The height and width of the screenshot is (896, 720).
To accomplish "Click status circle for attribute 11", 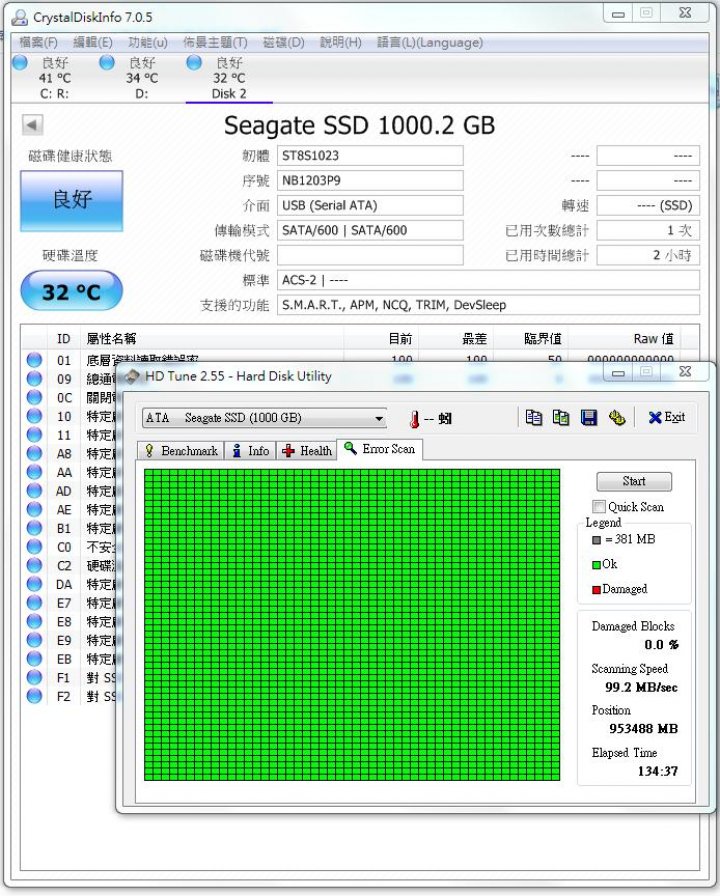I will coord(34,435).
